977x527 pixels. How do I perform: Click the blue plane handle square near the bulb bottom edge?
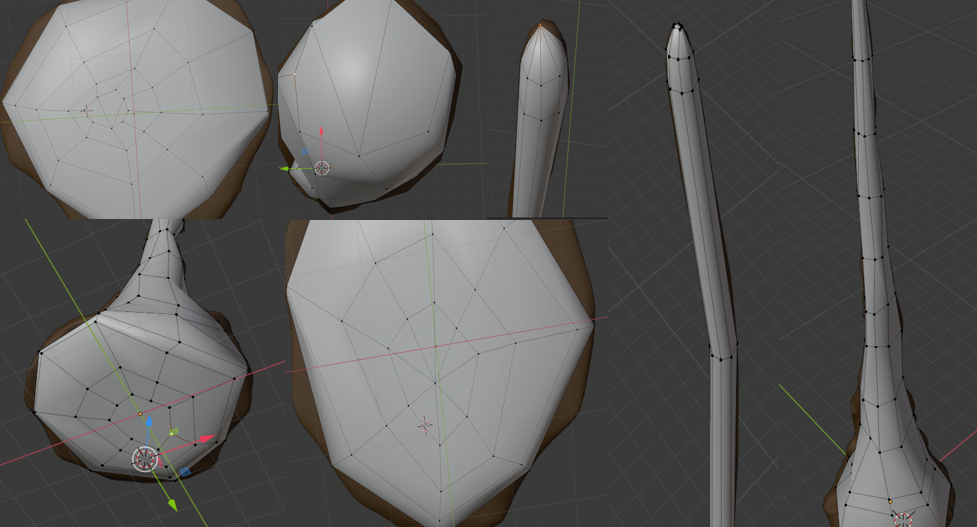click(185, 472)
